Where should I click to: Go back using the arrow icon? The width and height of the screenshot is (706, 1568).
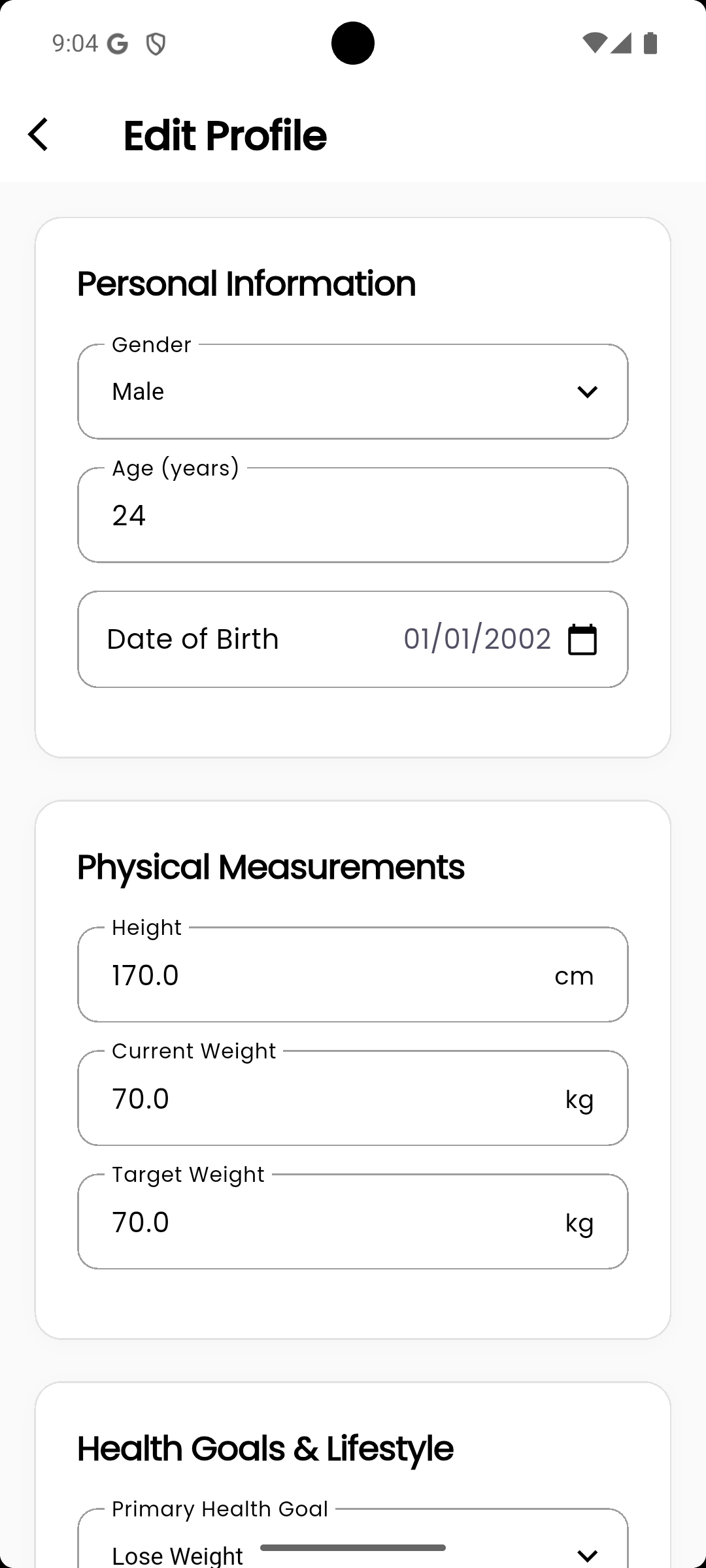coord(38,135)
